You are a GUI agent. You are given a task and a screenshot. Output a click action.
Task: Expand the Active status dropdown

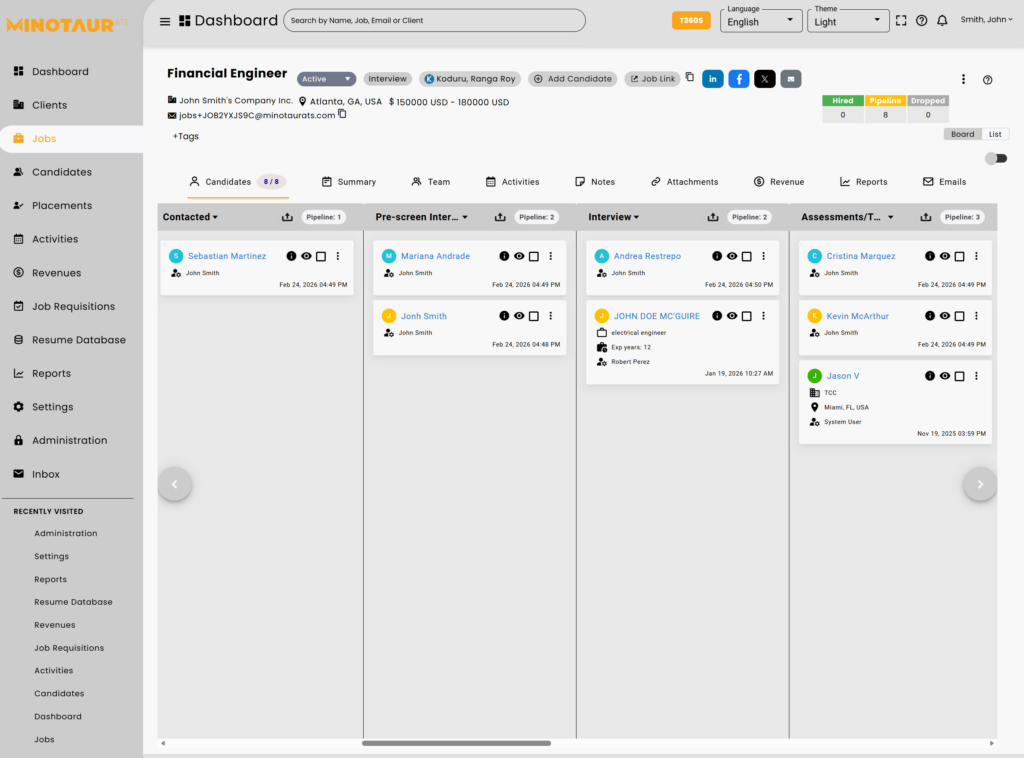(327, 79)
